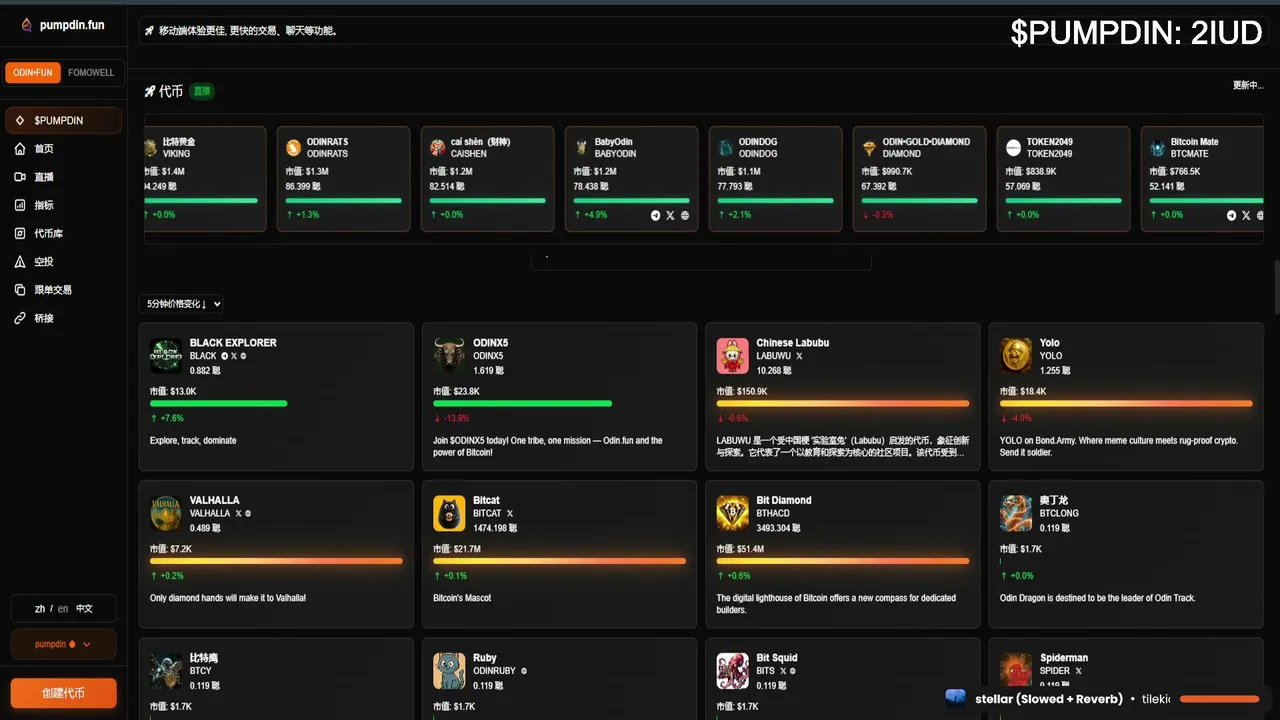Click the Chinese Labubu avatar image
The image size is (1280, 720).
pos(733,356)
